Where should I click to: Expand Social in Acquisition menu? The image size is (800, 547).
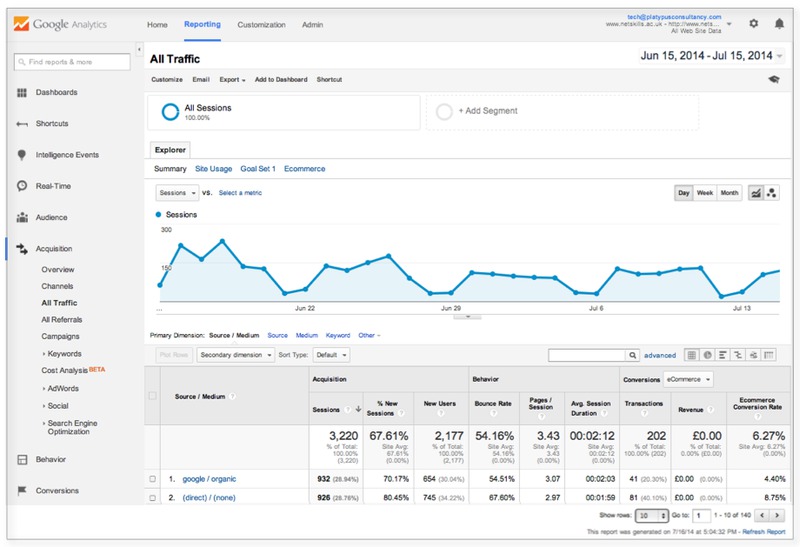click(x=56, y=406)
